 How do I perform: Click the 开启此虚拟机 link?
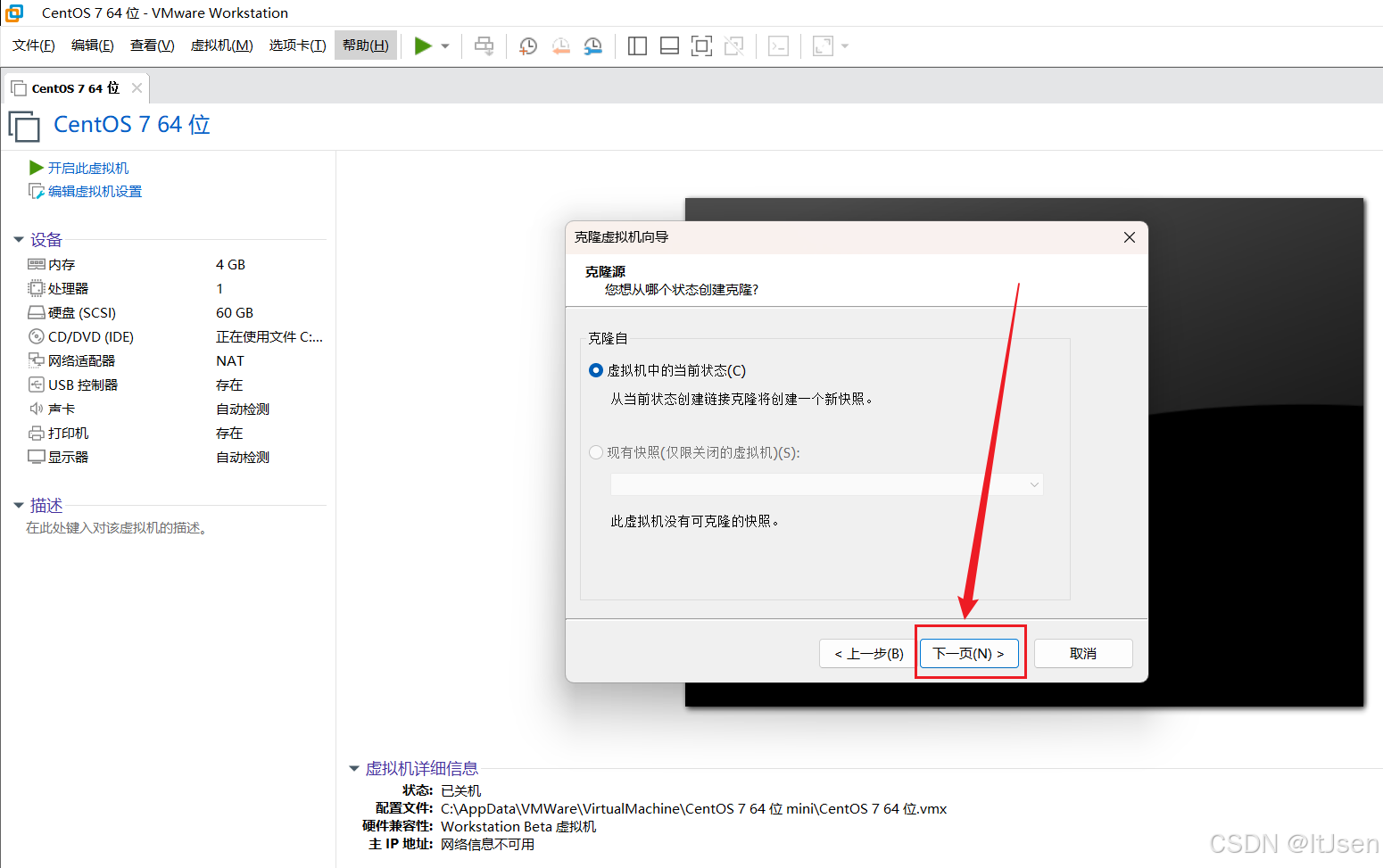click(x=87, y=168)
